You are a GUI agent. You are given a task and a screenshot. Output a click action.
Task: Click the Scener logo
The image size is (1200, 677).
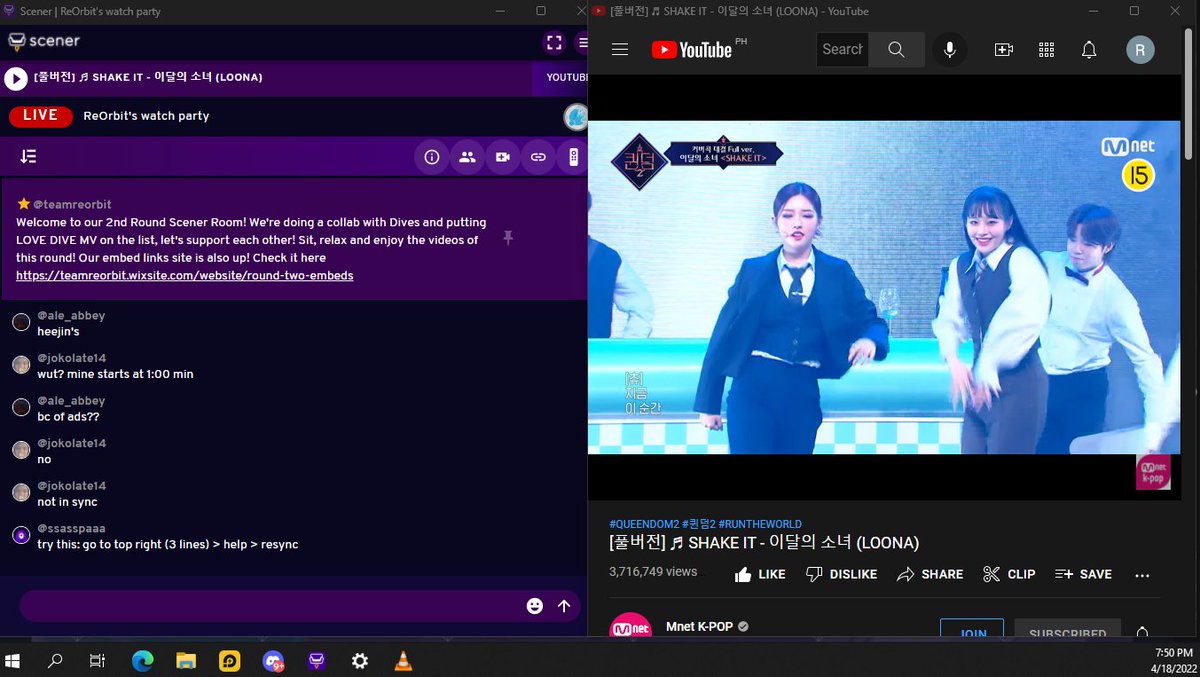coord(44,41)
